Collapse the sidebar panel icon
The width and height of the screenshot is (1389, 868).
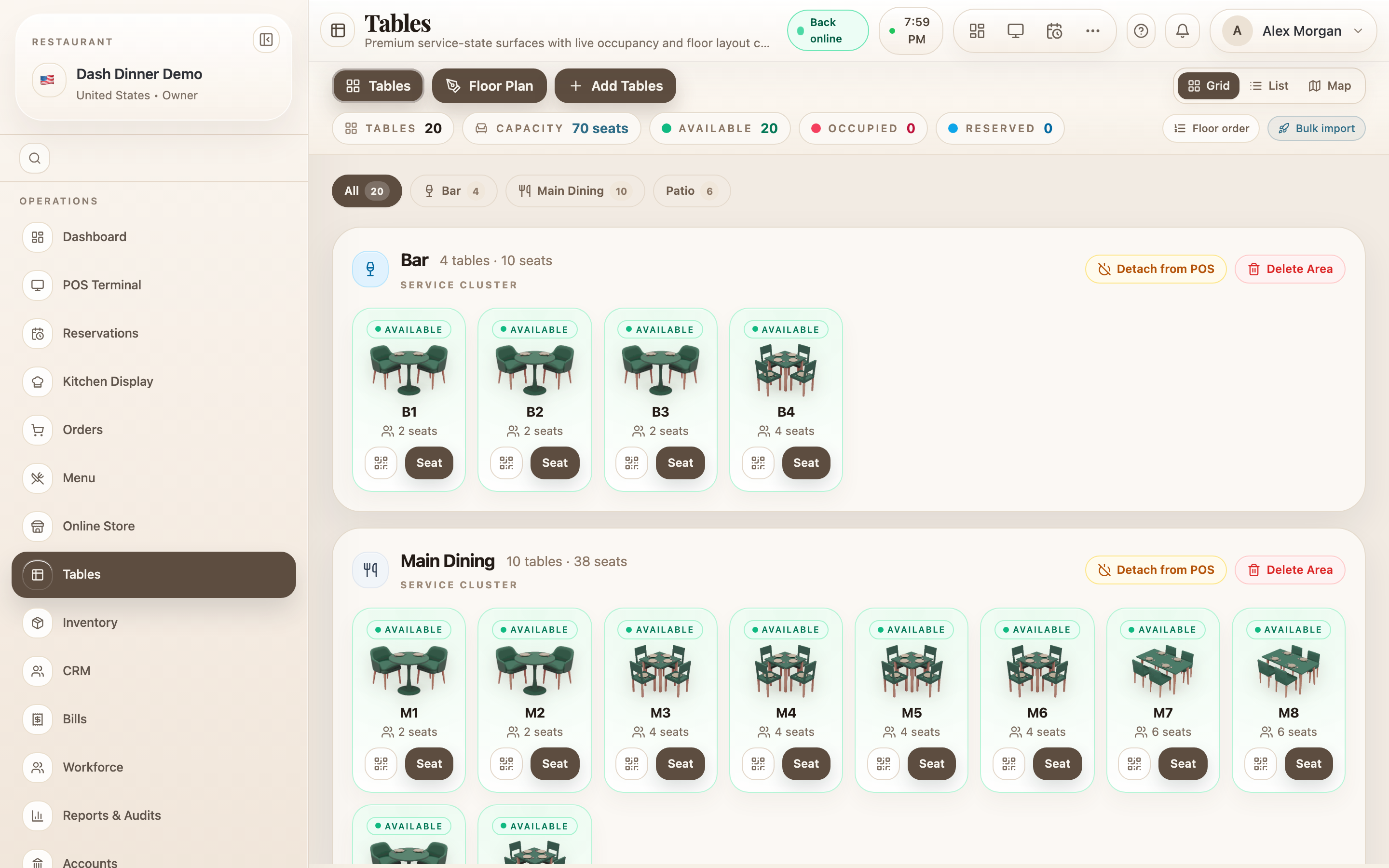tap(266, 40)
